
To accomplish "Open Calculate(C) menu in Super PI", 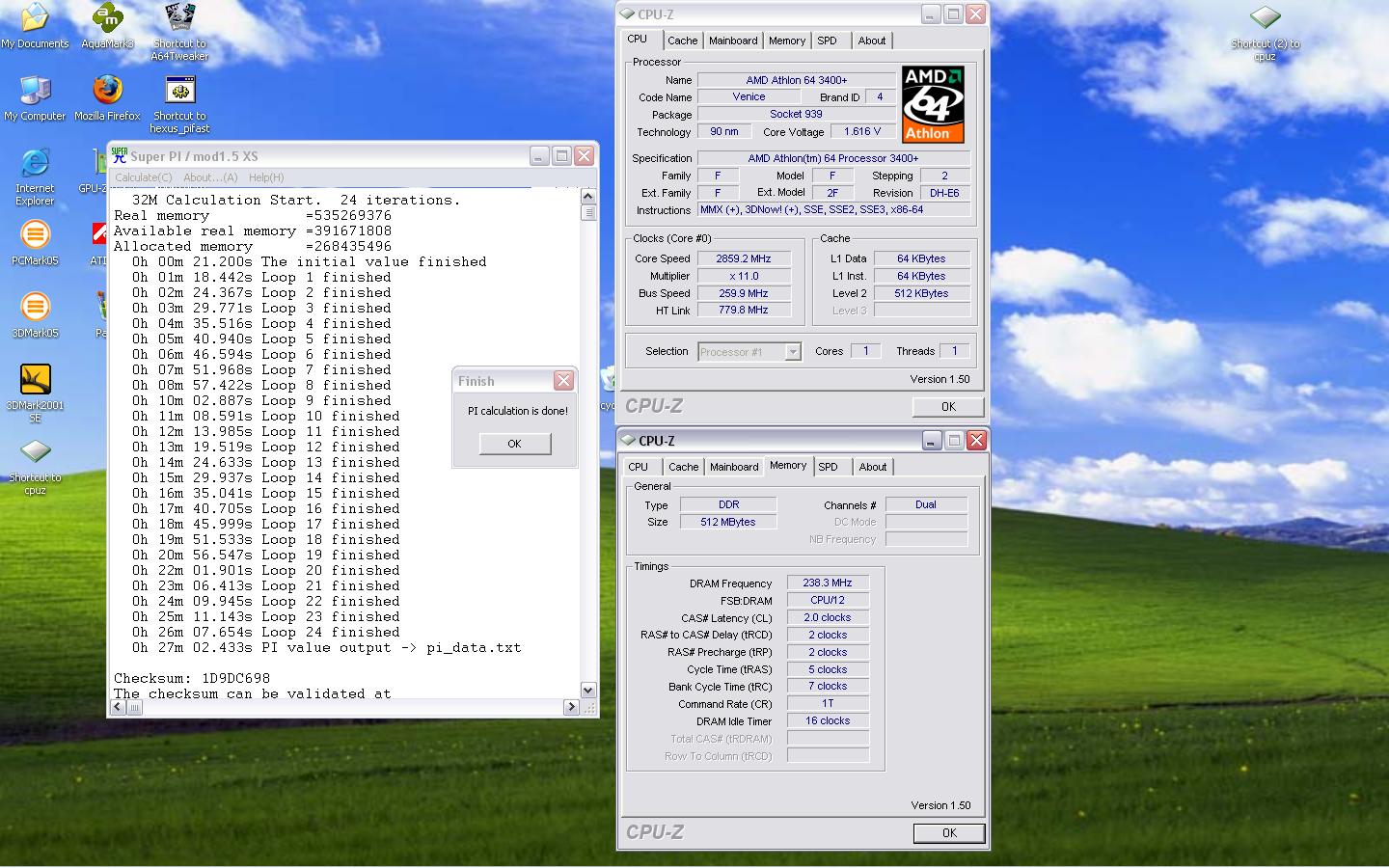I will pos(144,177).
